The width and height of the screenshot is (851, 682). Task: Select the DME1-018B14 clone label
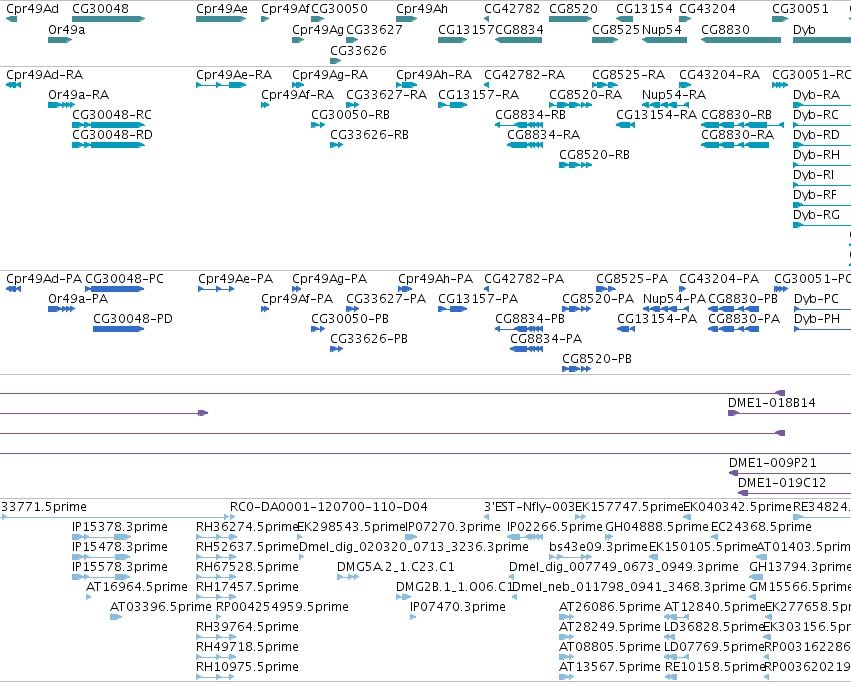point(771,403)
